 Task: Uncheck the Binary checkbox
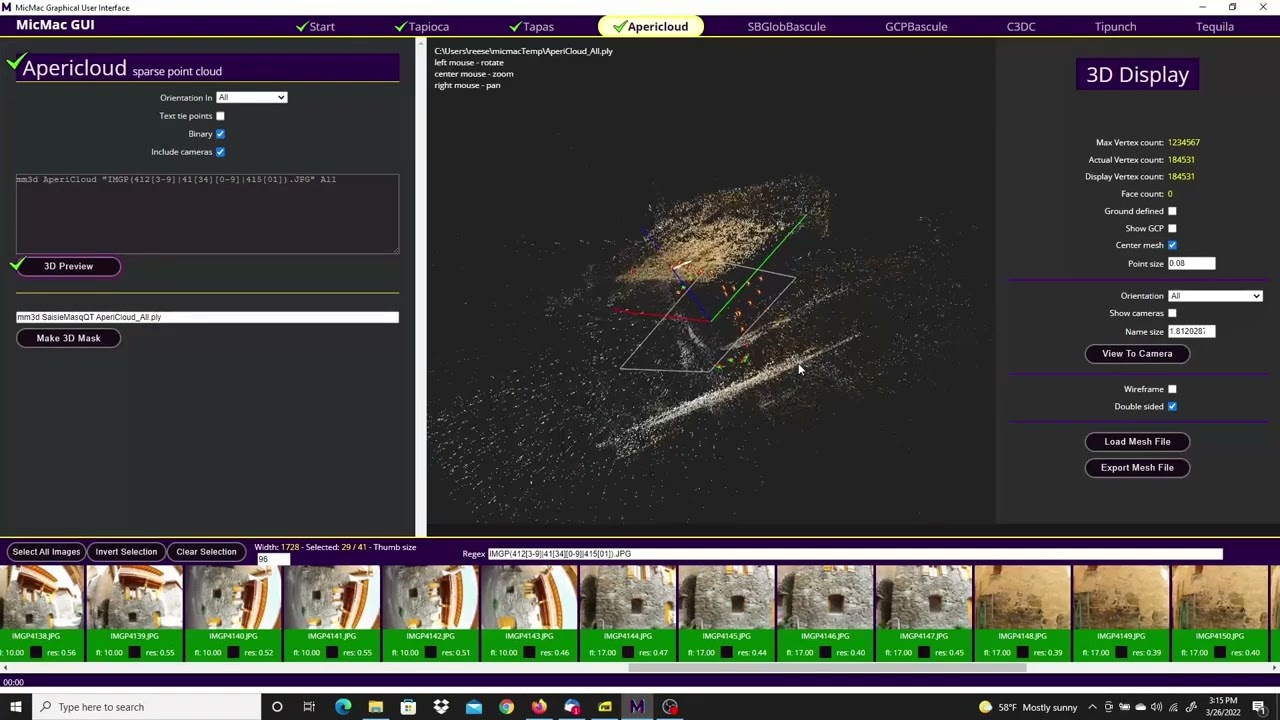click(220, 134)
